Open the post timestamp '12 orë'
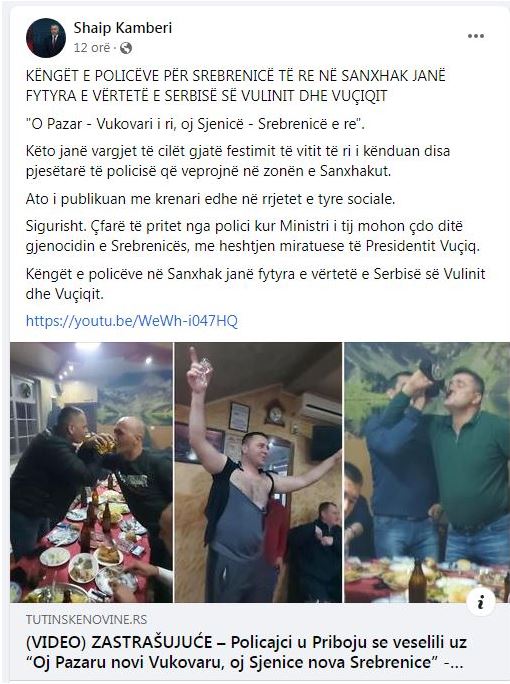The image size is (510, 684). 92,48
